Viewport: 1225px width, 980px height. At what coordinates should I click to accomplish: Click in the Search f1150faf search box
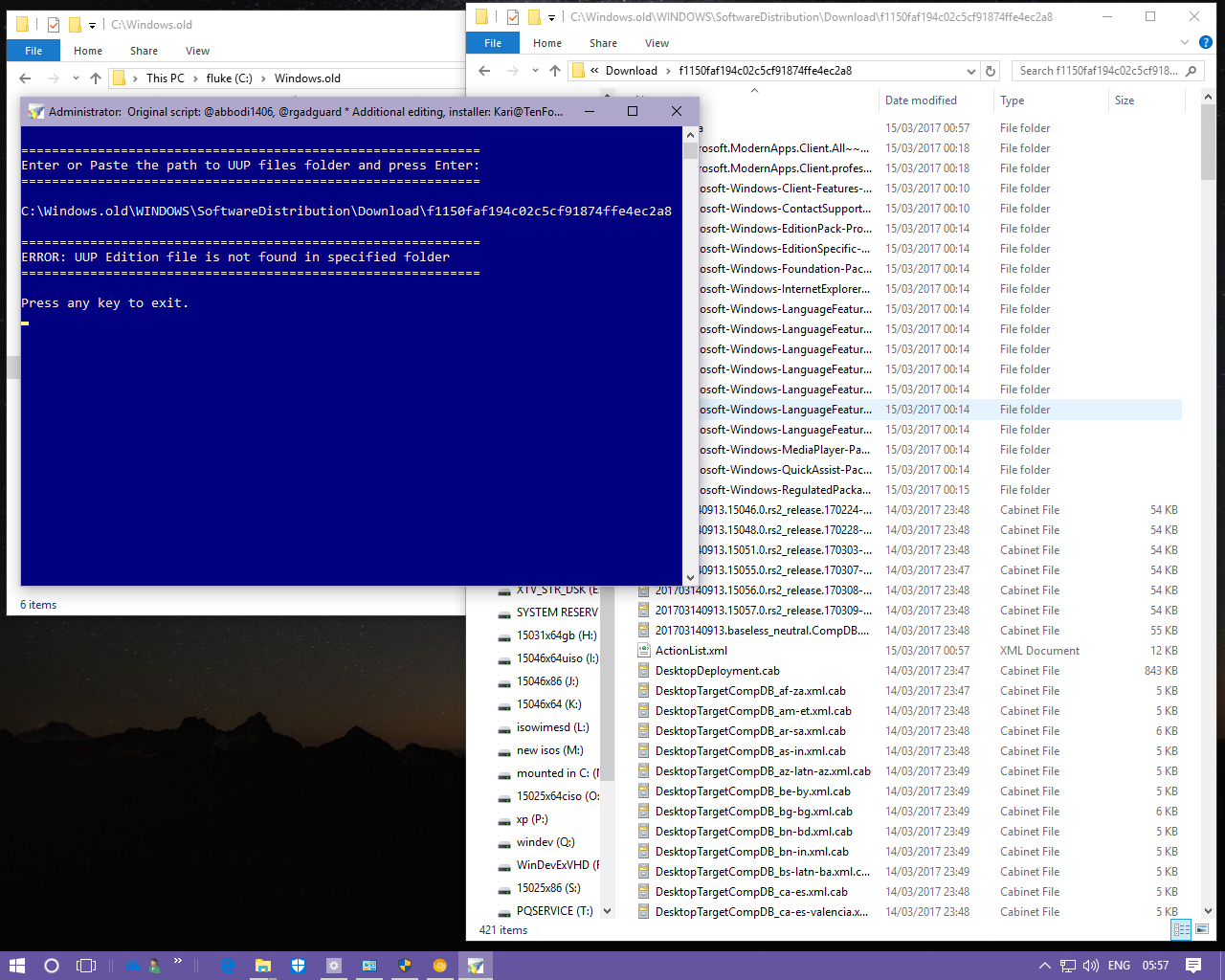(x=1098, y=71)
